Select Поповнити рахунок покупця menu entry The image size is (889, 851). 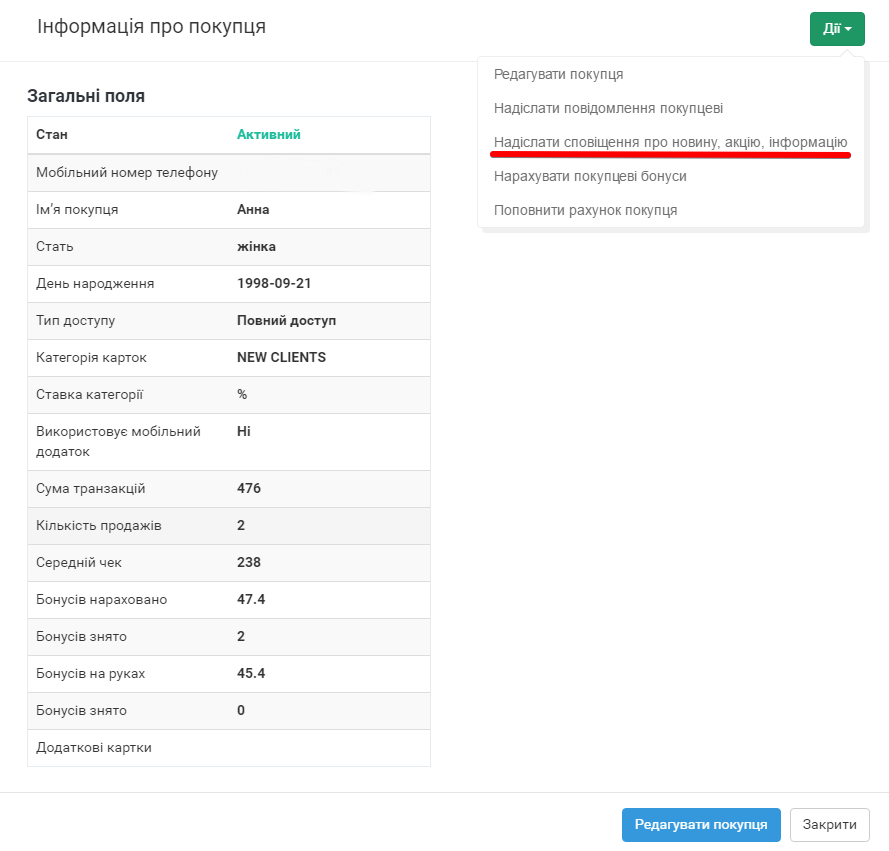pyautogui.click(x=585, y=210)
